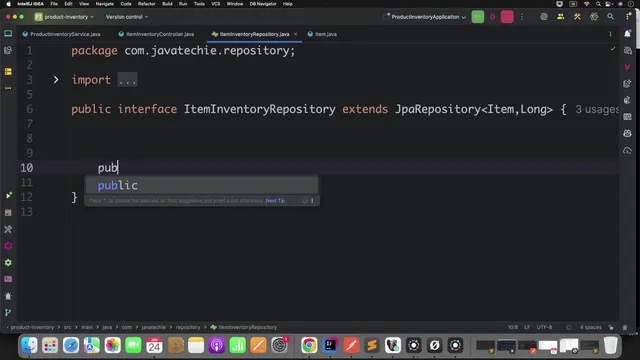Image resolution: width=640 pixels, height=360 pixels.
Task: Open editor tabs options vertical dots
Action: (x=610, y=34)
